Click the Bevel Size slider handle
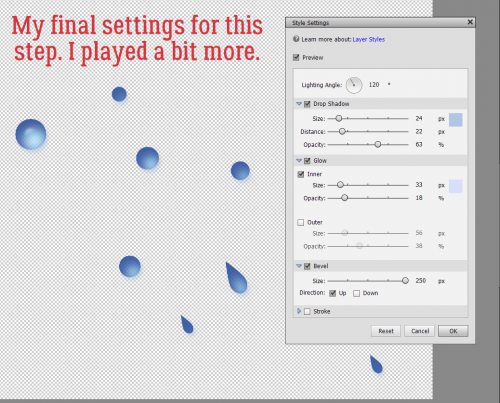Viewport: 500px width, 403px height. tap(405, 281)
